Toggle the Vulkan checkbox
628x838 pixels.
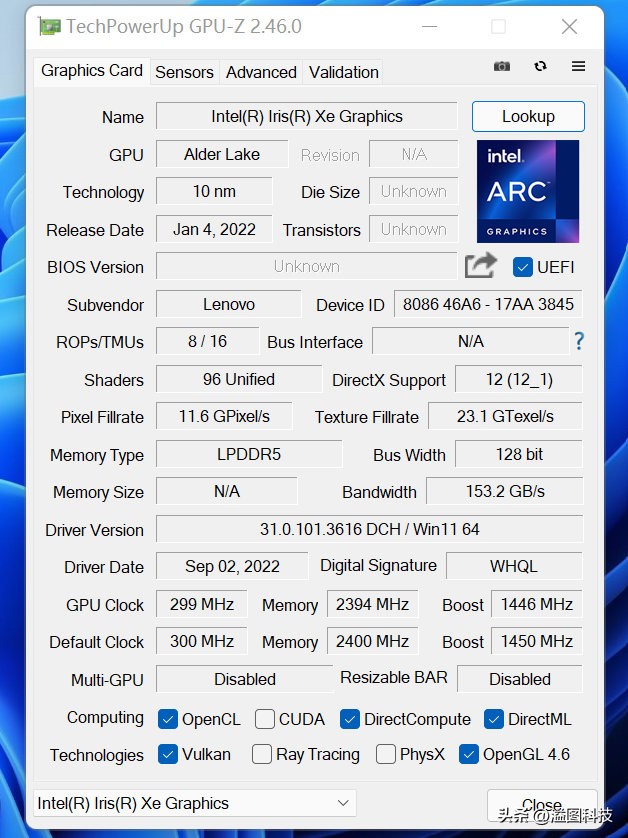coord(167,754)
